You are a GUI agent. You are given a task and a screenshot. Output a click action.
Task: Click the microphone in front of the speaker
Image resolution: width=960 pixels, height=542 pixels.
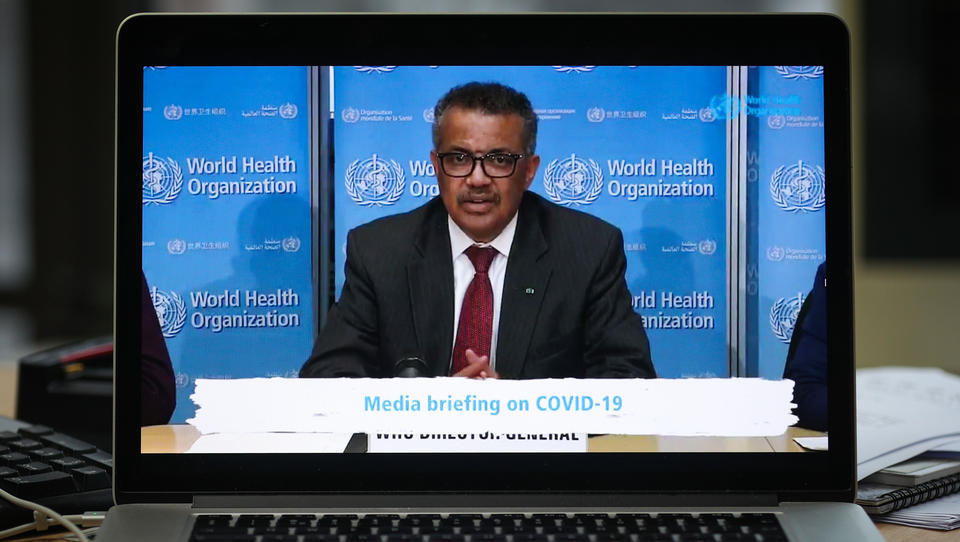coord(411,367)
